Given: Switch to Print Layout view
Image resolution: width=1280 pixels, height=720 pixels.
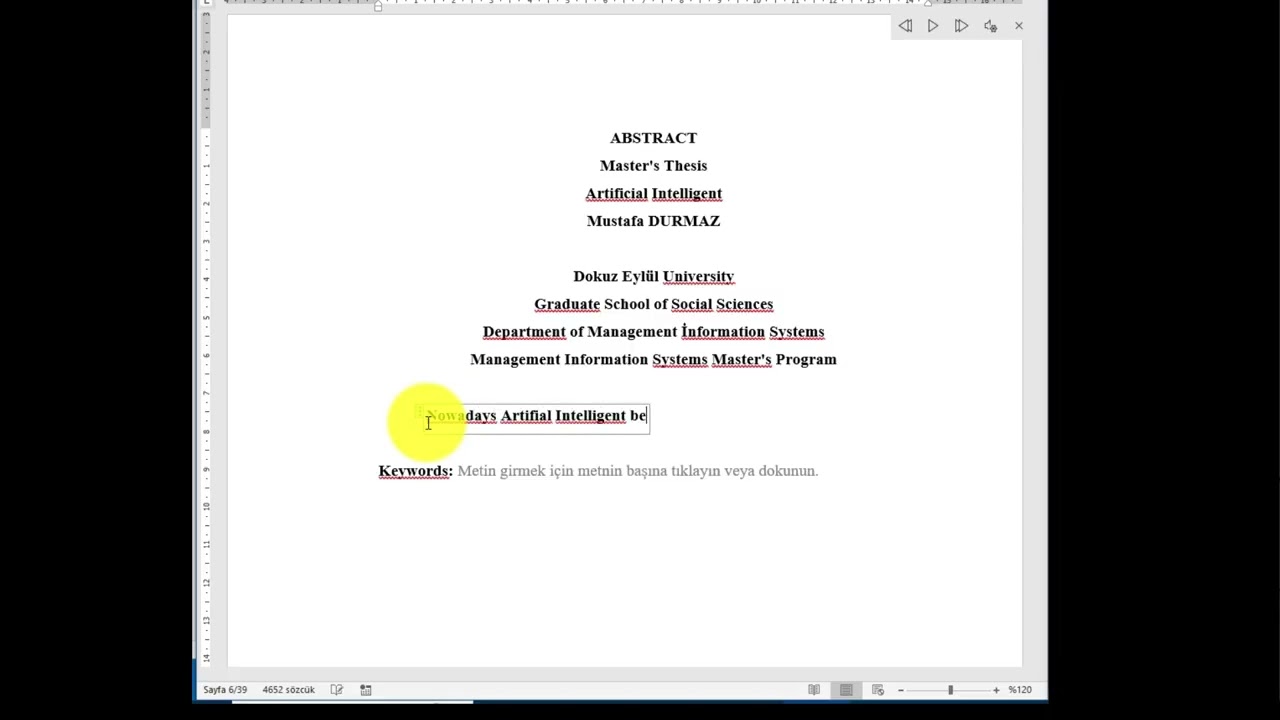Looking at the screenshot, I should coord(846,690).
